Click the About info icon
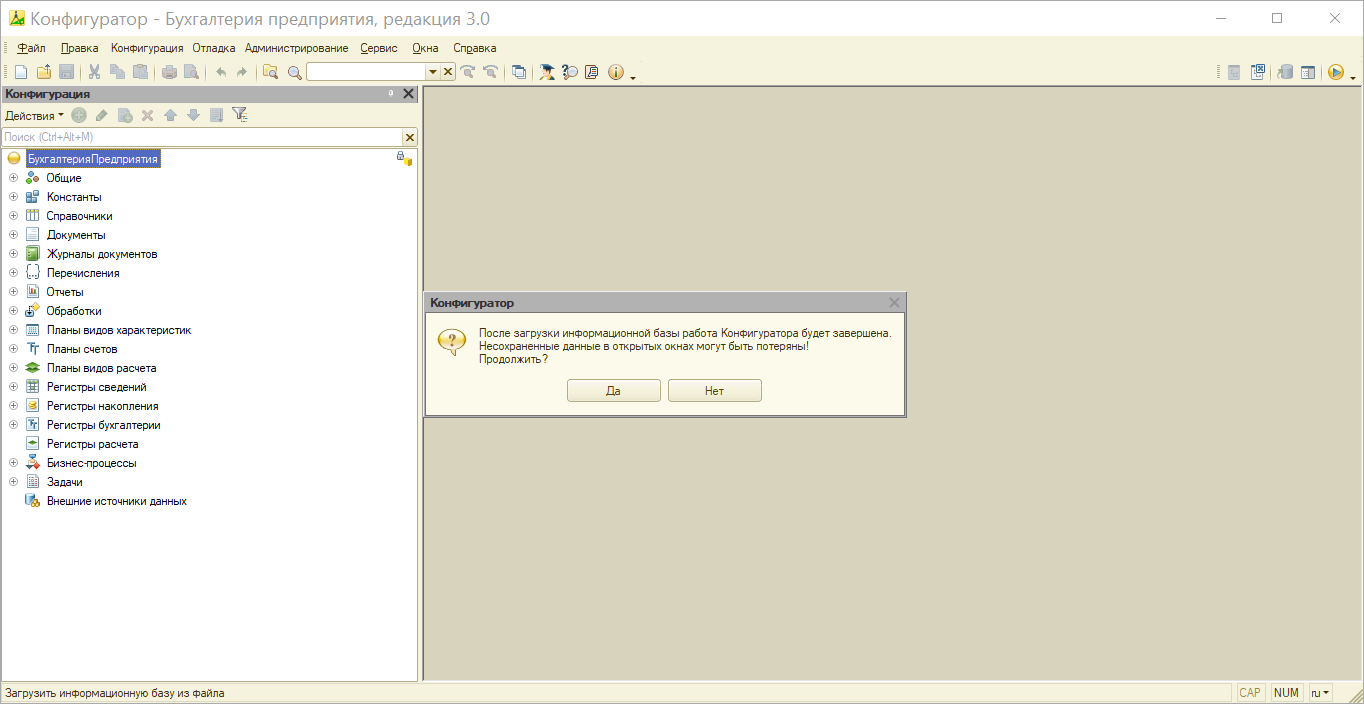 click(615, 72)
